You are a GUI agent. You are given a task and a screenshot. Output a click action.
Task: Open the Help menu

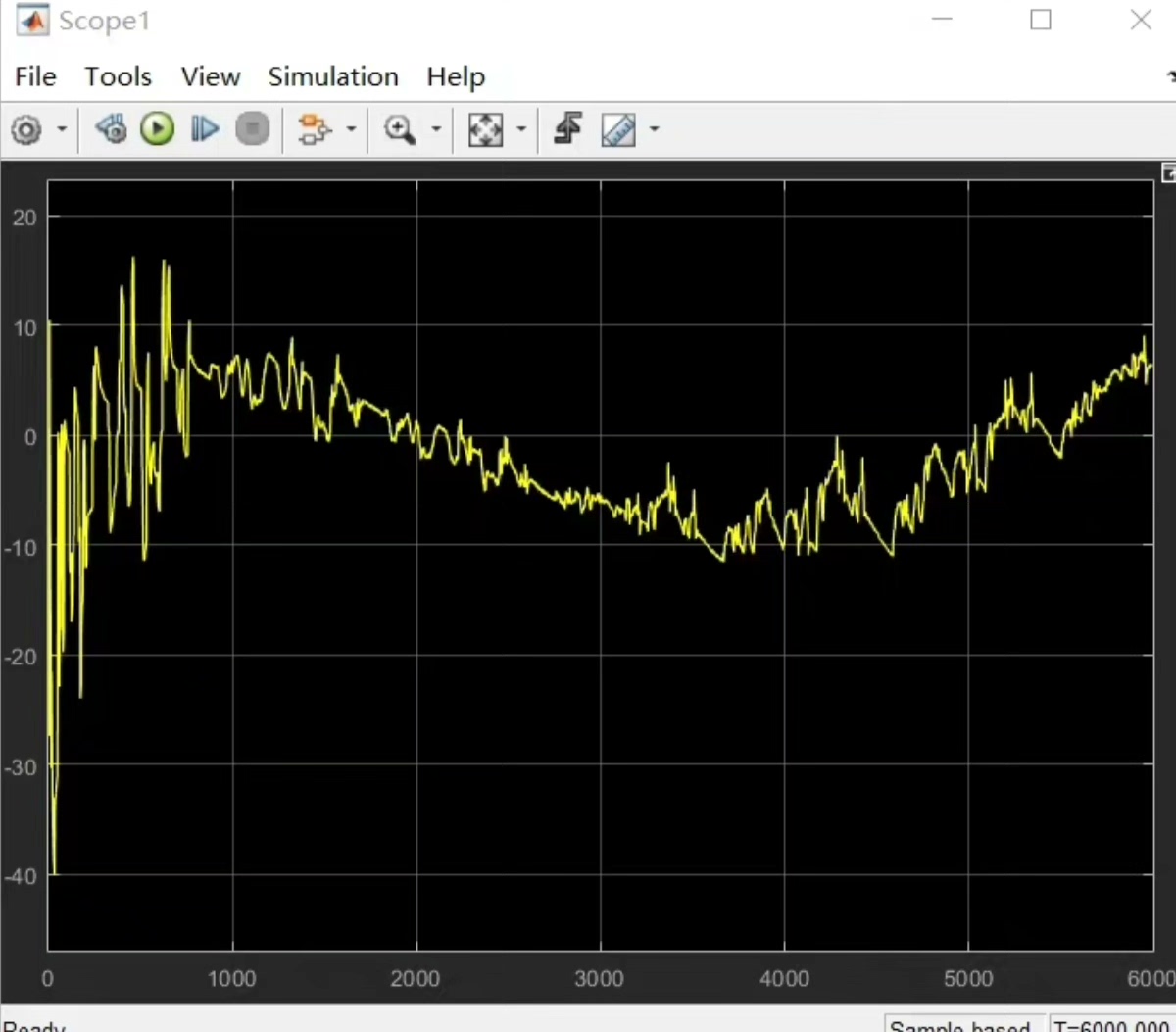pyautogui.click(x=456, y=76)
